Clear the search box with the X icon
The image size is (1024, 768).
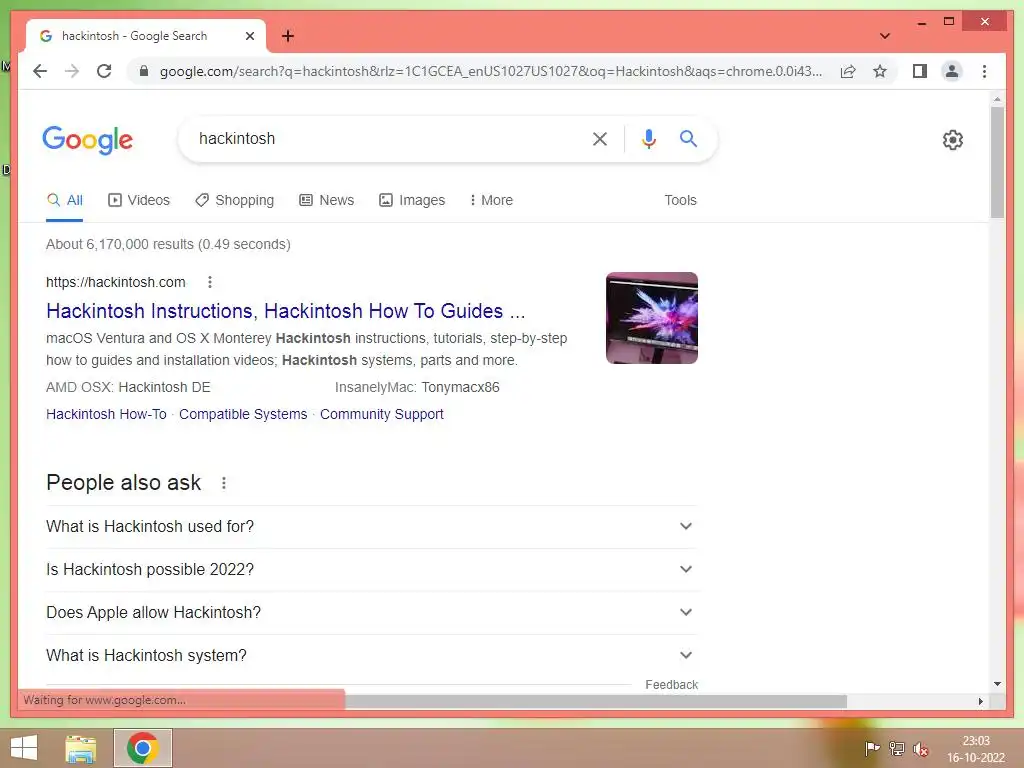click(600, 138)
